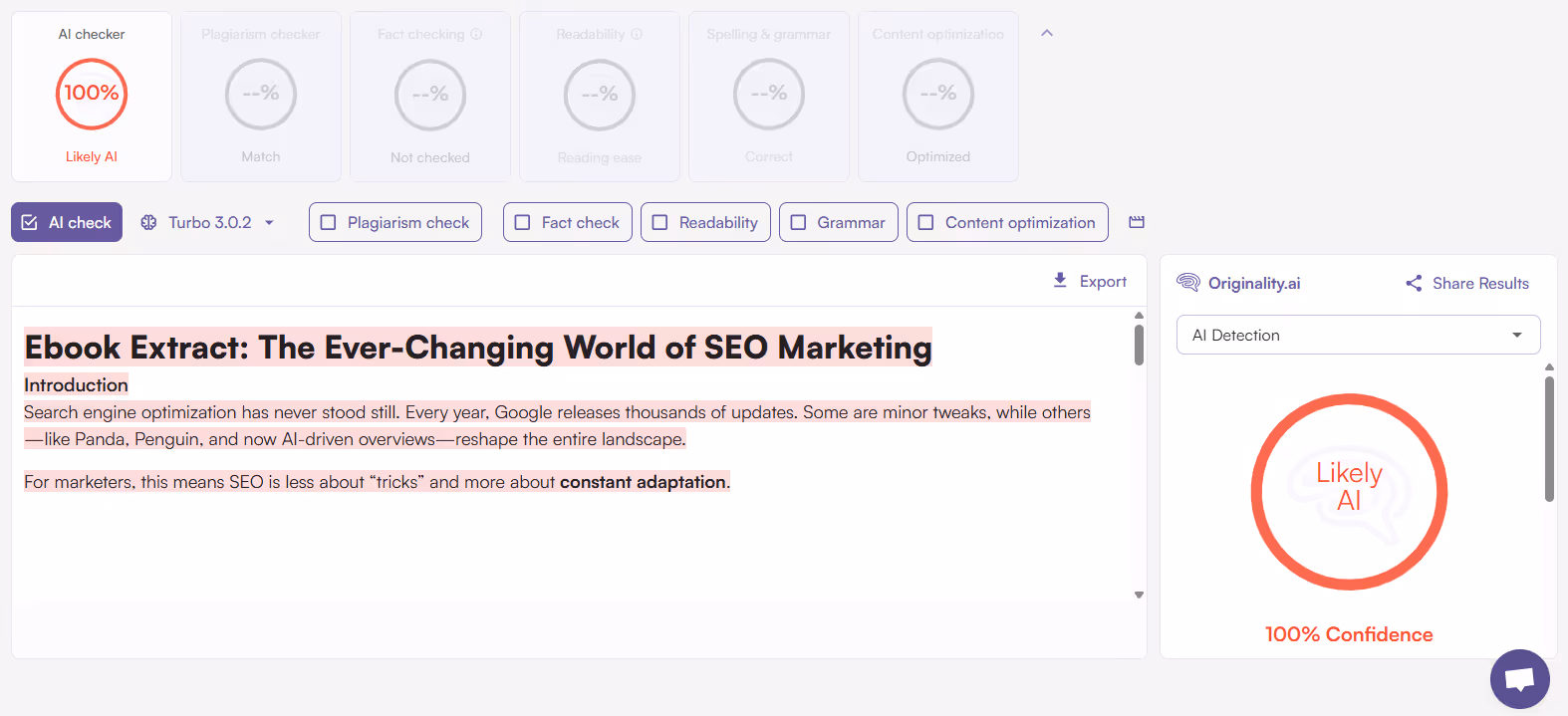Click the Introduction subheading
The width and height of the screenshot is (1568, 716).
click(x=76, y=384)
